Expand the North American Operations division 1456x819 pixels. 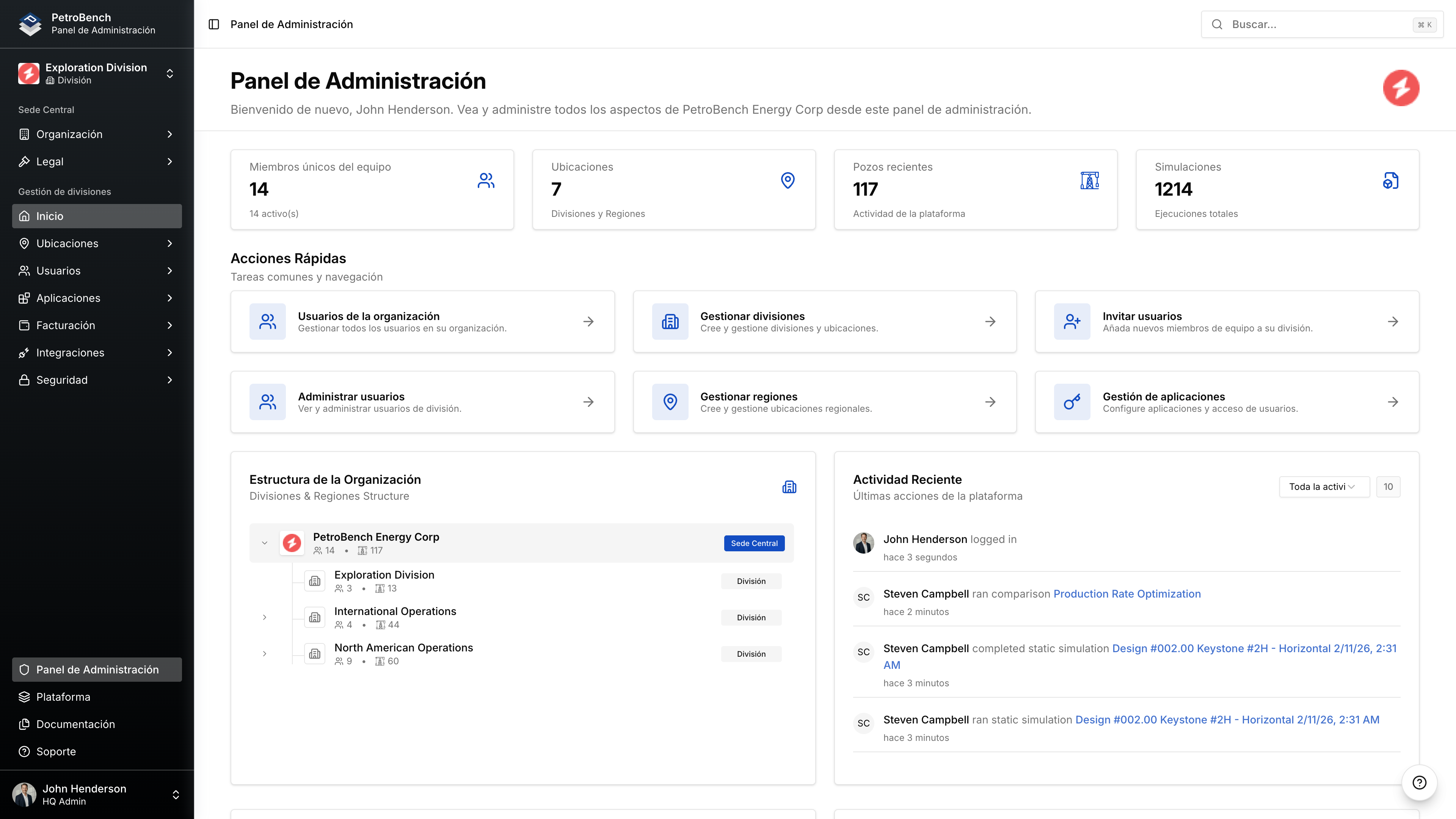(265, 653)
